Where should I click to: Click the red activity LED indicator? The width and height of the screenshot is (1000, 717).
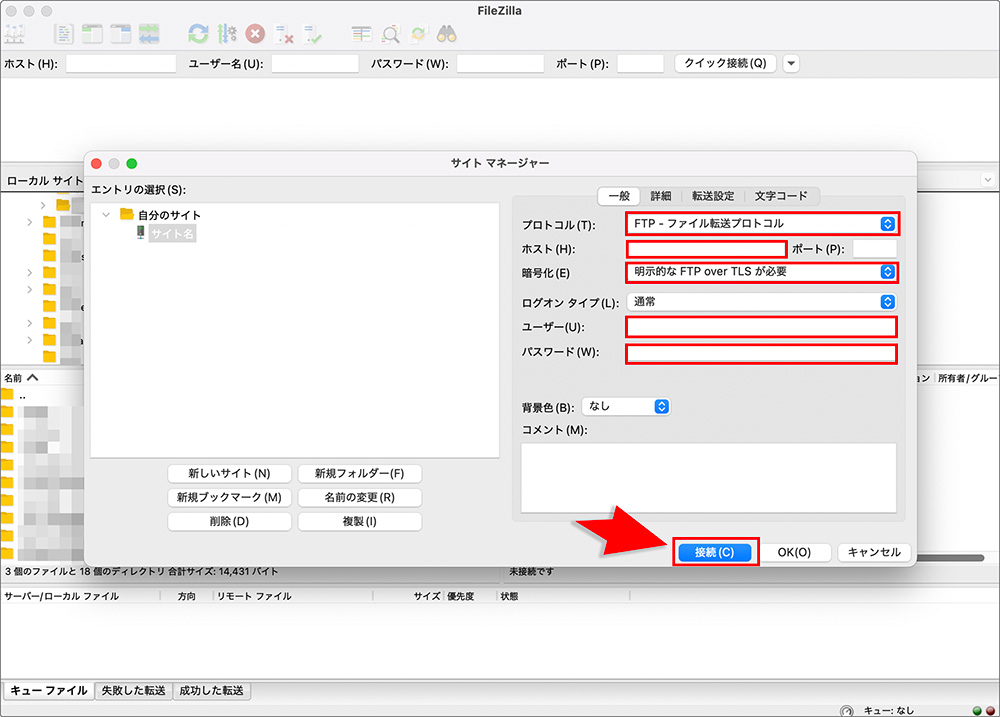(x=990, y=711)
